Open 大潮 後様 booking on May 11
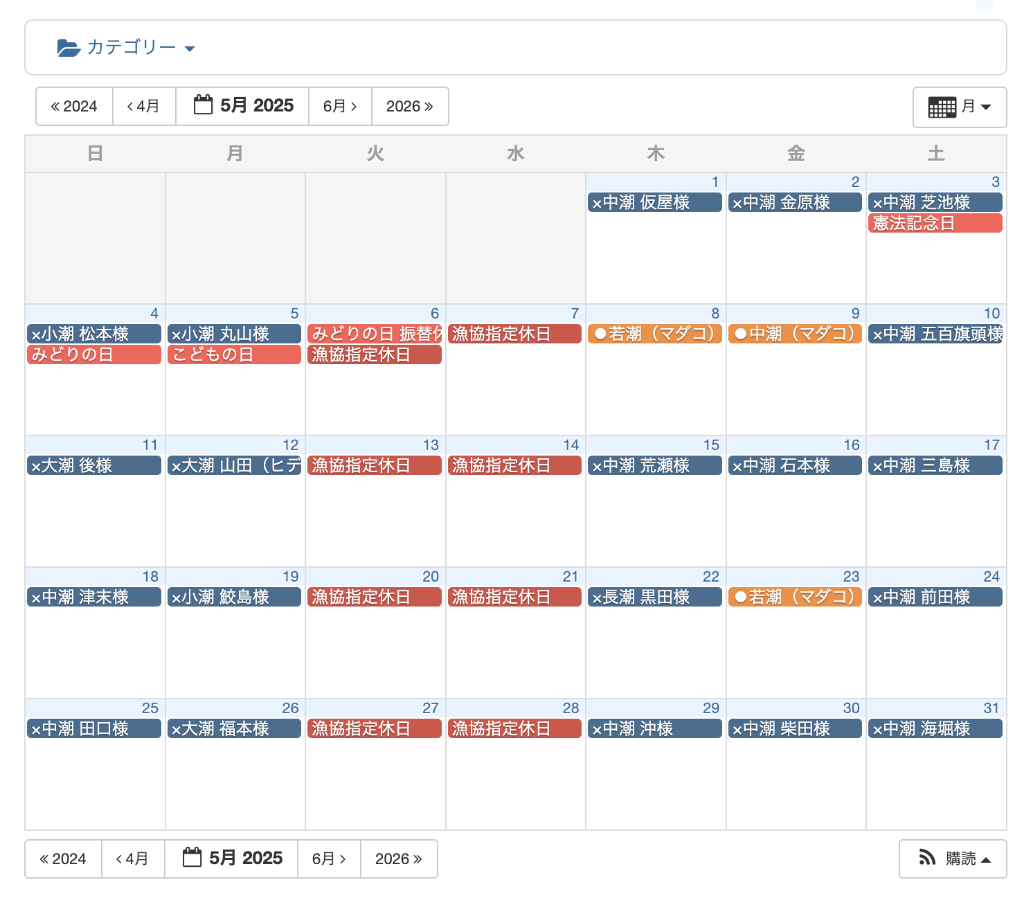 [94, 466]
